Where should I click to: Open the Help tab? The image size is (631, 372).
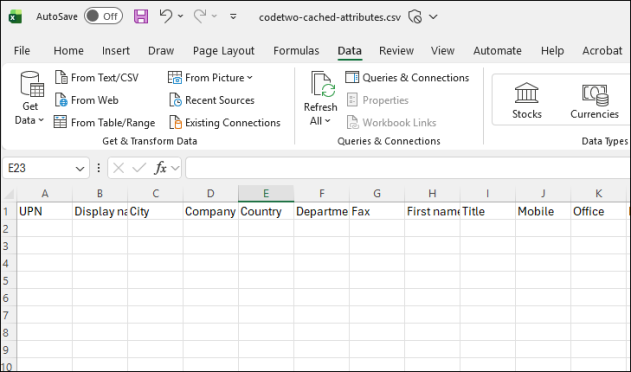(x=552, y=51)
